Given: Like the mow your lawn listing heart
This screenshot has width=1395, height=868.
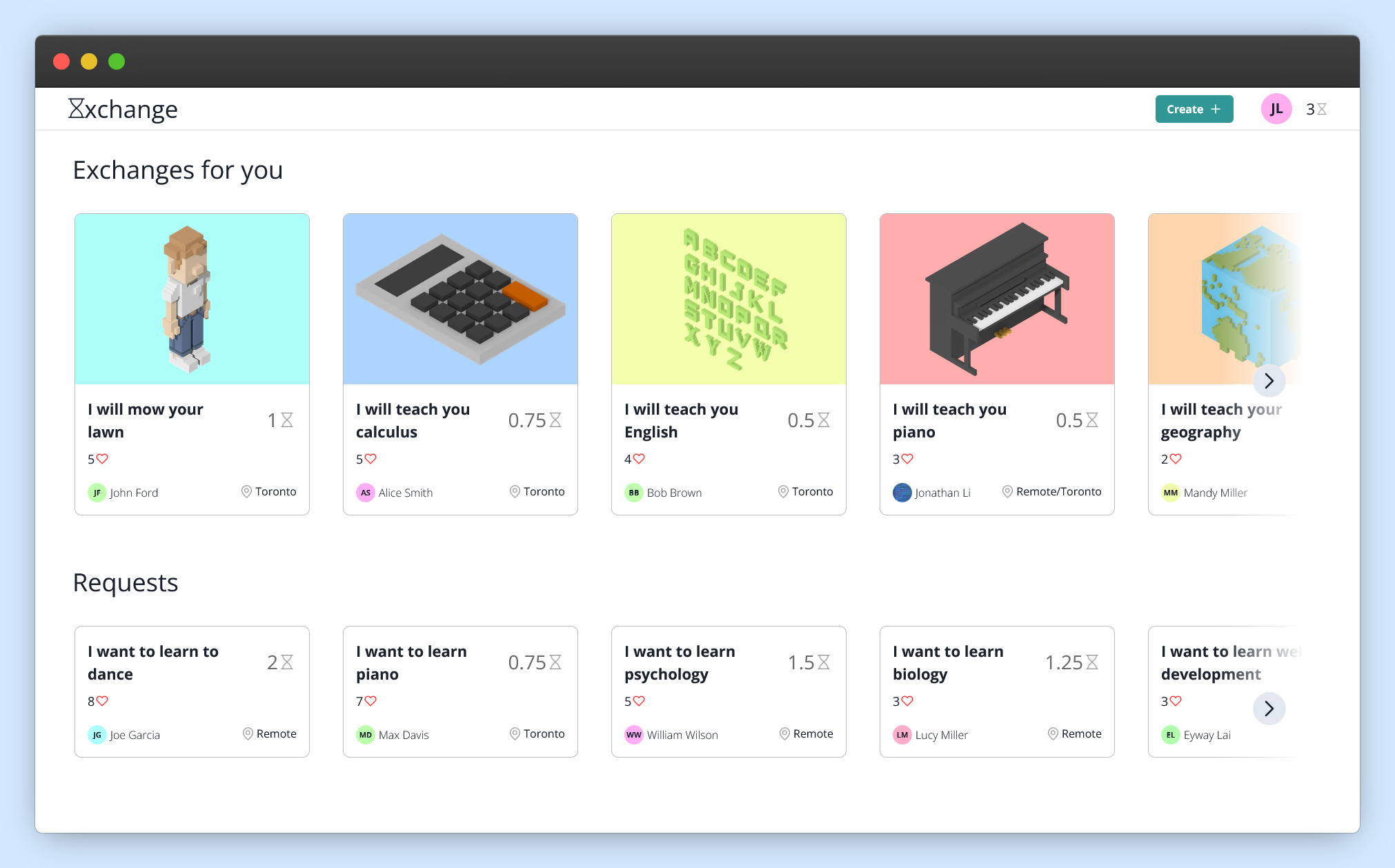Looking at the screenshot, I should (103, 459).
